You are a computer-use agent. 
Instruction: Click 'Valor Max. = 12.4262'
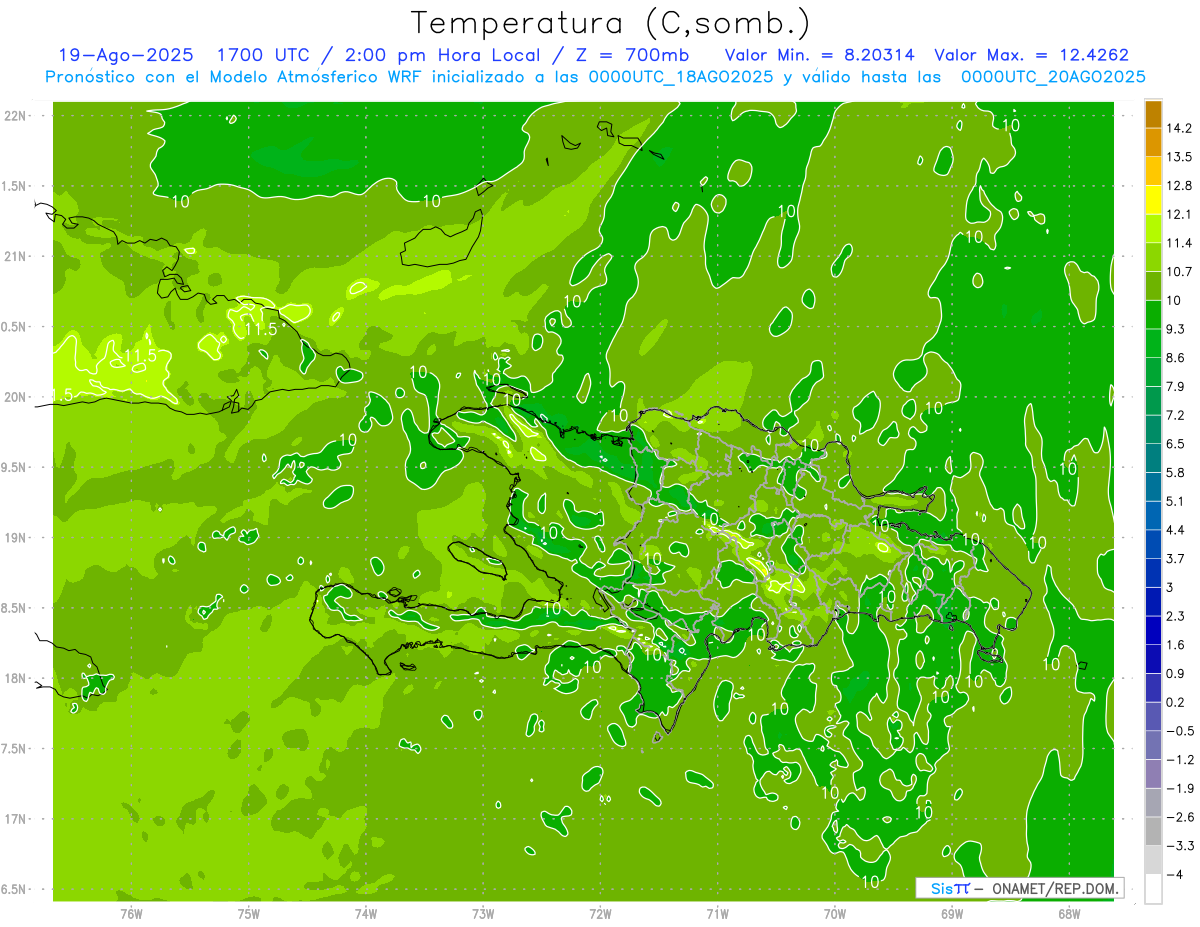click(1031, 55)
